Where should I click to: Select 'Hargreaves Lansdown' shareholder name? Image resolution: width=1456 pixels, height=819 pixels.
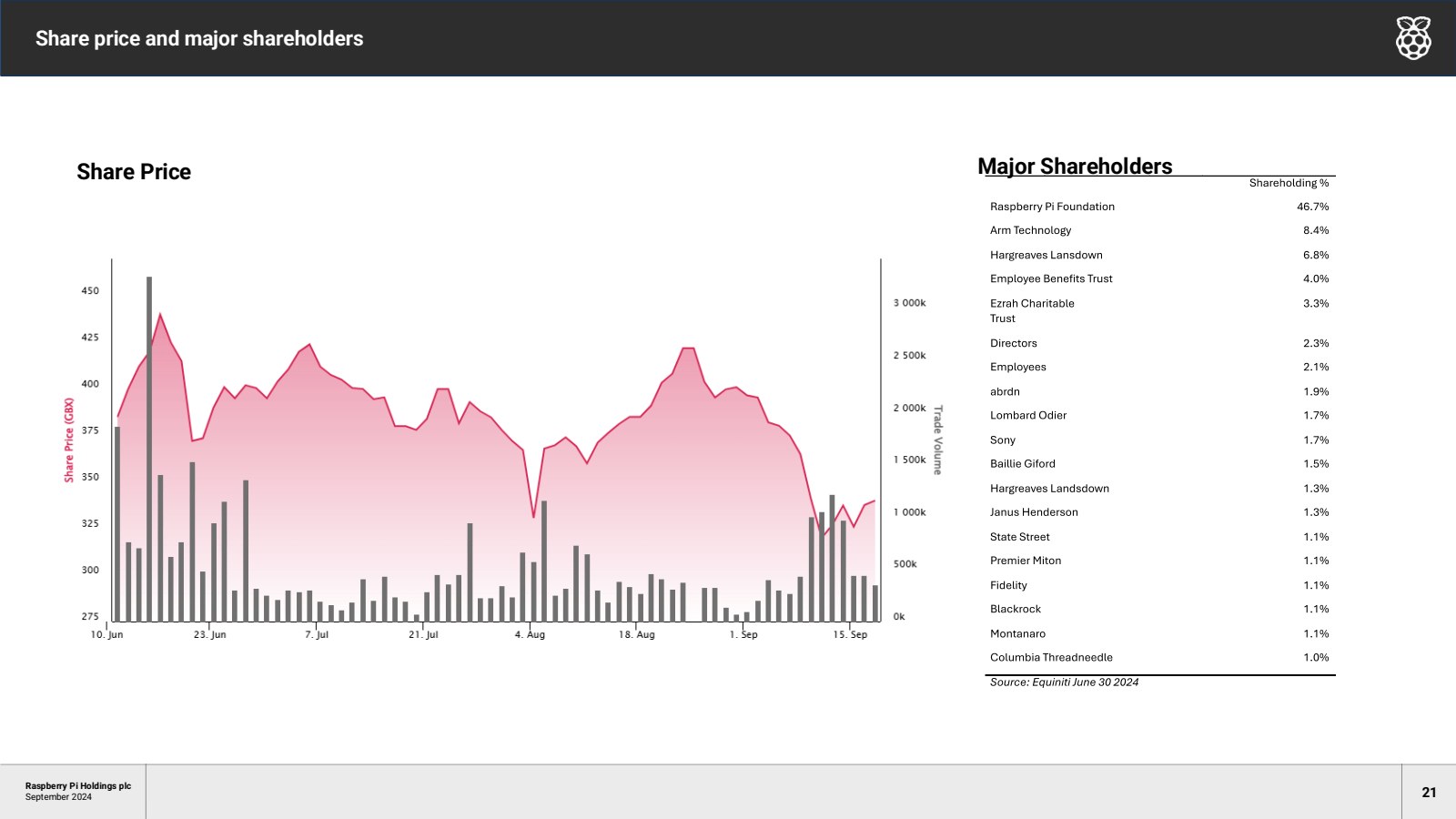1046,255
